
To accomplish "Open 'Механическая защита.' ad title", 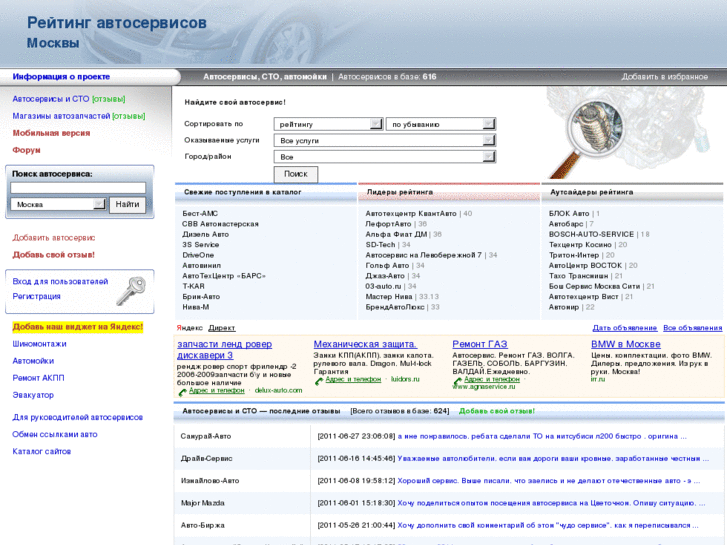I will click(x=365, y=344).
